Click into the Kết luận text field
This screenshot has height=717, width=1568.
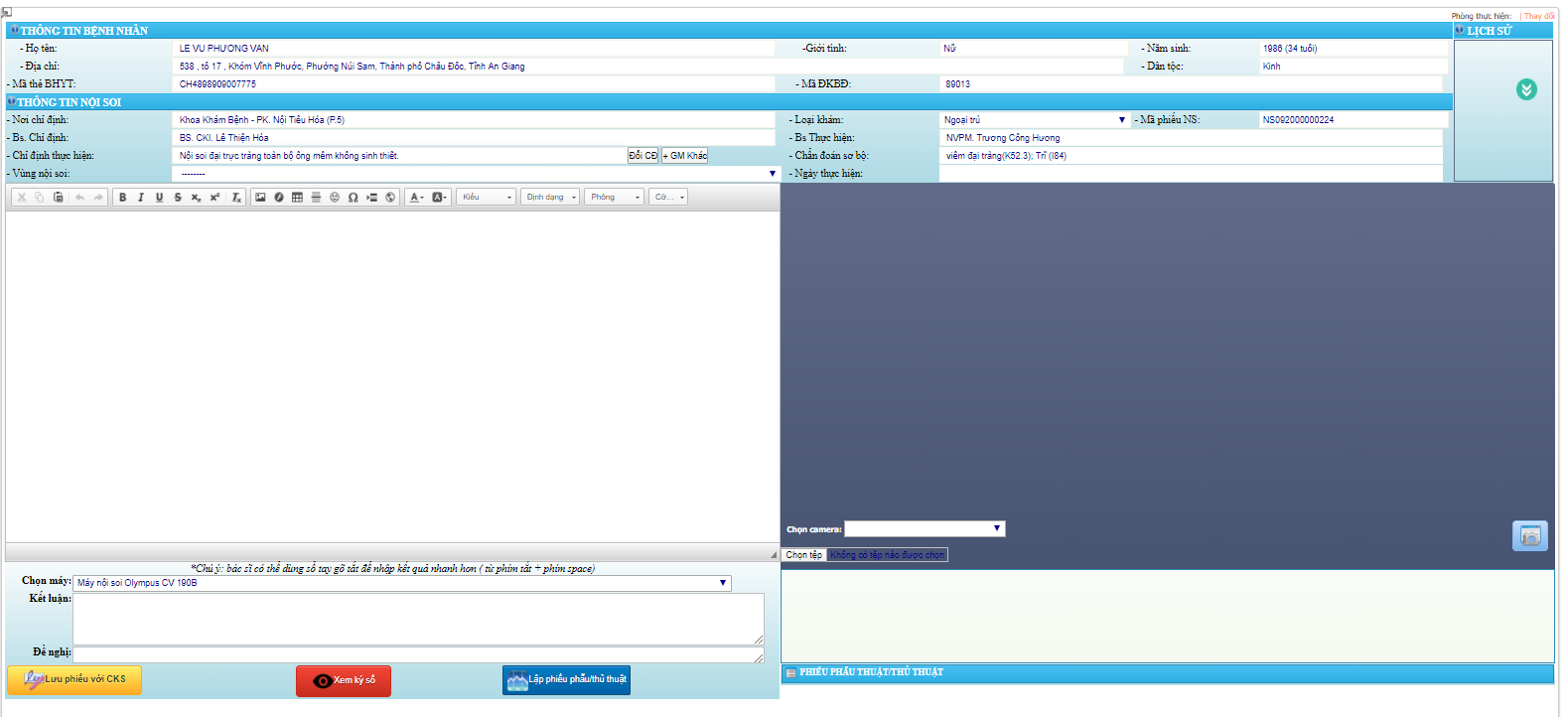pyautogui.click(x=417, y=619)
